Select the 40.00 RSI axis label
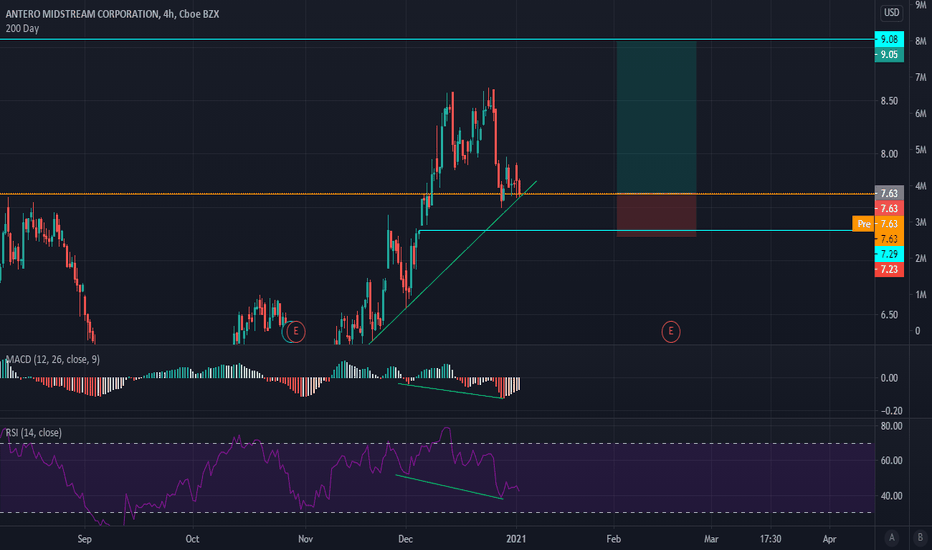932x550 pixels. coord(891,495)
